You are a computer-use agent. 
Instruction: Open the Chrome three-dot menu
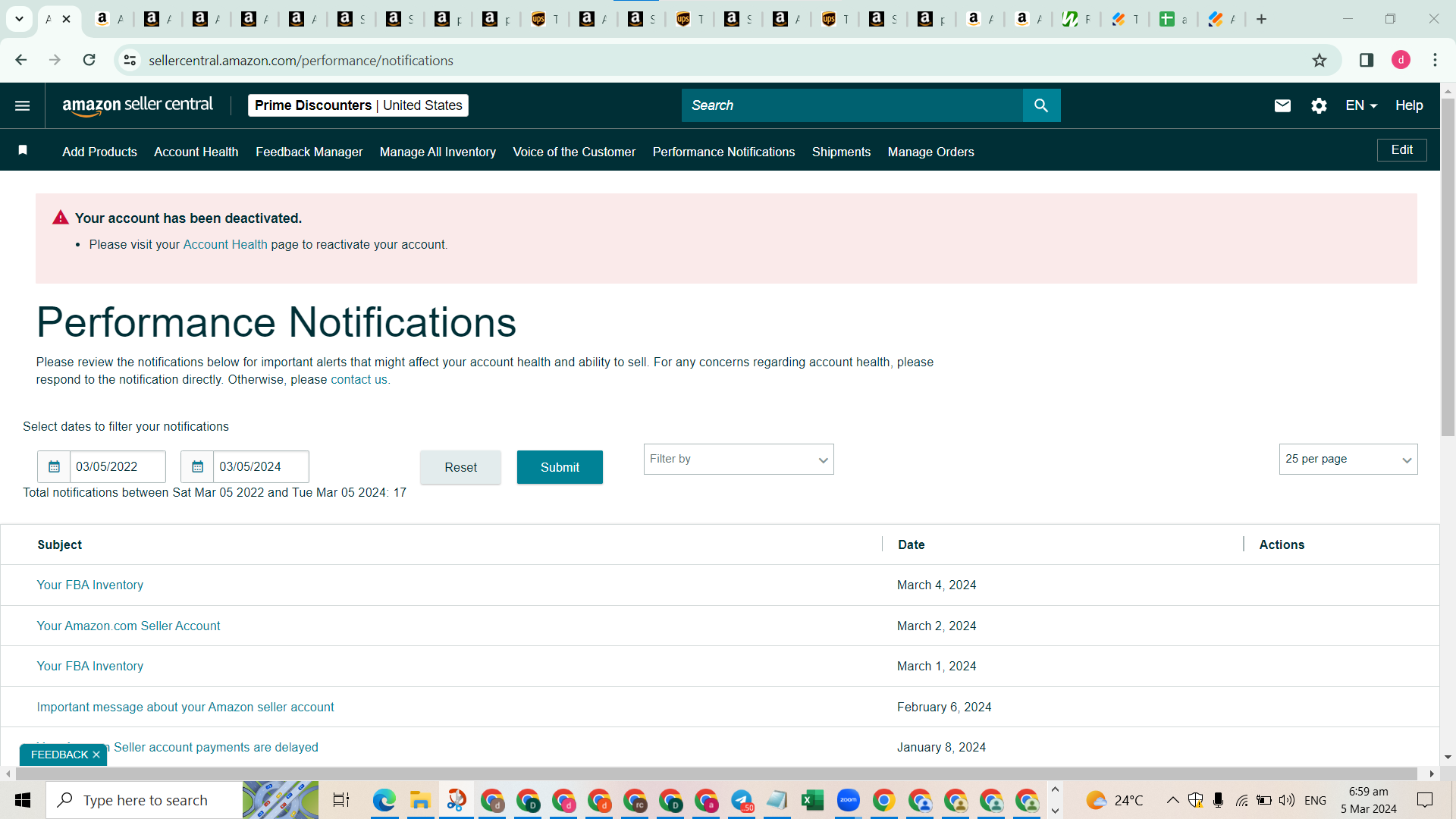[x=1435, y=60]
